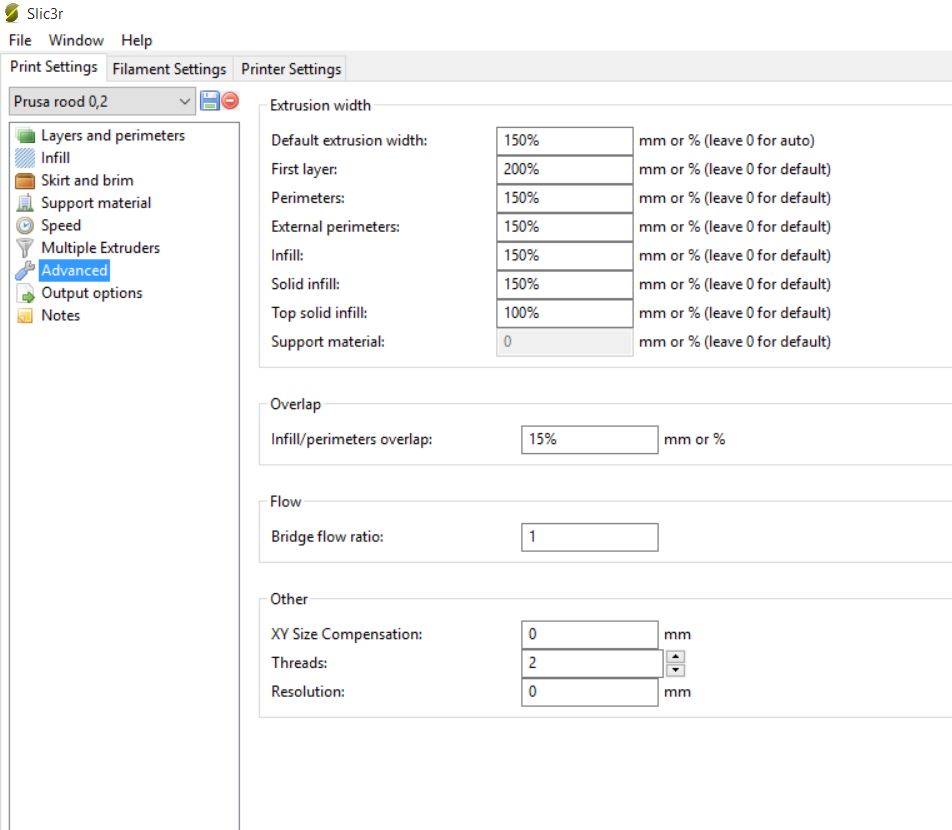Click the Support material building icon
This screenshot has width=952, height=830.
(26, 203)
